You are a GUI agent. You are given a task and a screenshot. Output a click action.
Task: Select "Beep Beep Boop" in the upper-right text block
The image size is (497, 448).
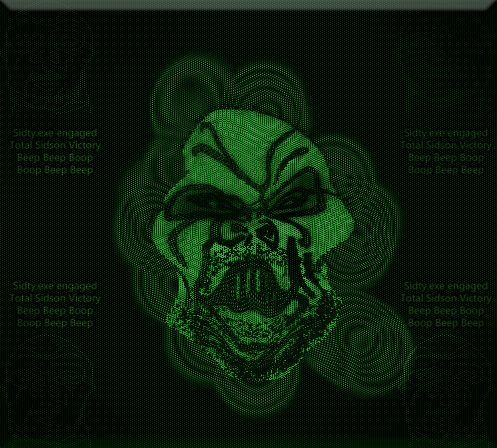coord(446,158)
